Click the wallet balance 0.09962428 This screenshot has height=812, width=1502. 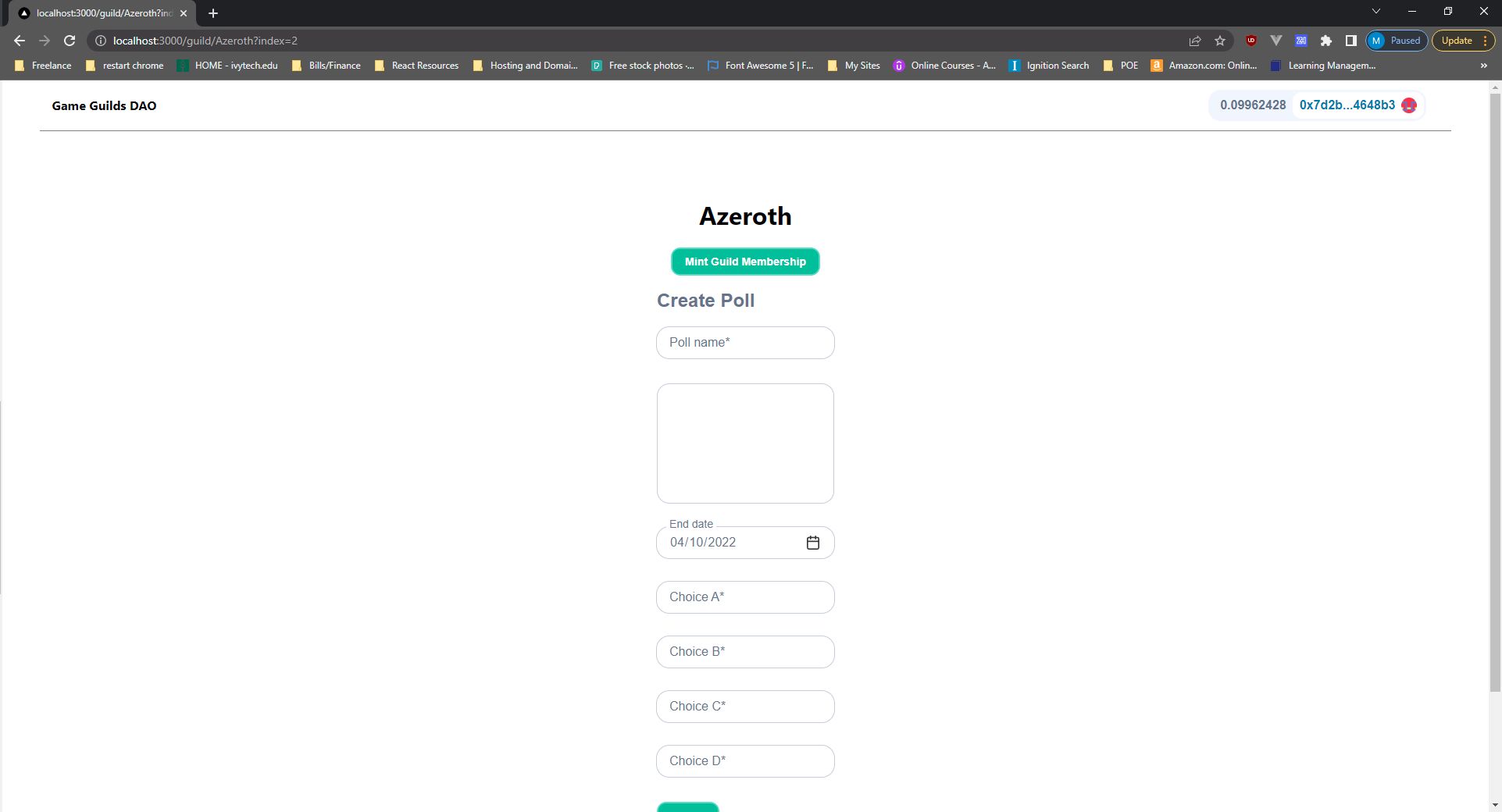click(1253, 105)
